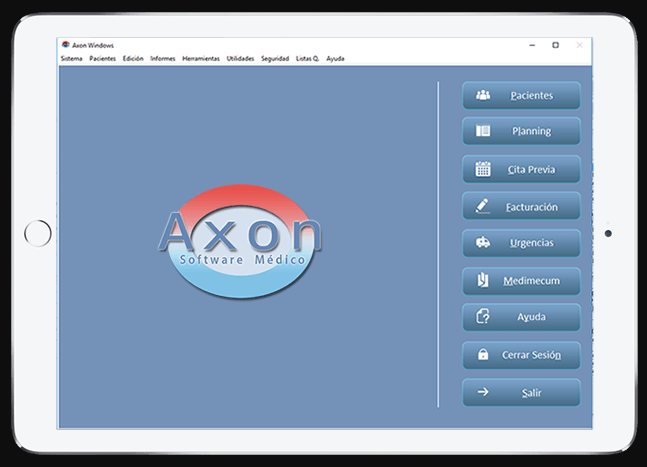Image resolution: width=647 pixels, height=467 pixels.
Task: Open the Listas Q. menu
Action: pyautogui.click(x=307, y=59)
